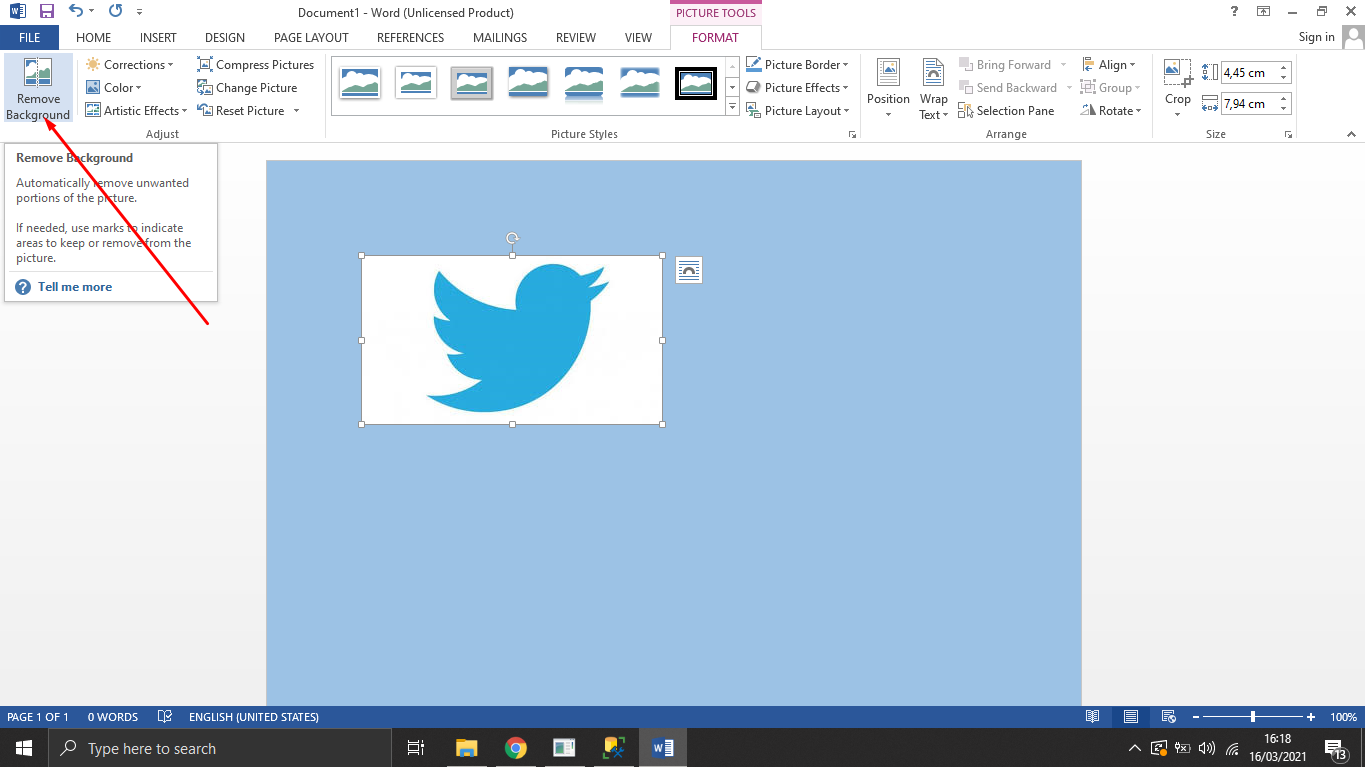The image size is (1365, 767).
Task: Switch to Web Layout view
Action: 1168,717
